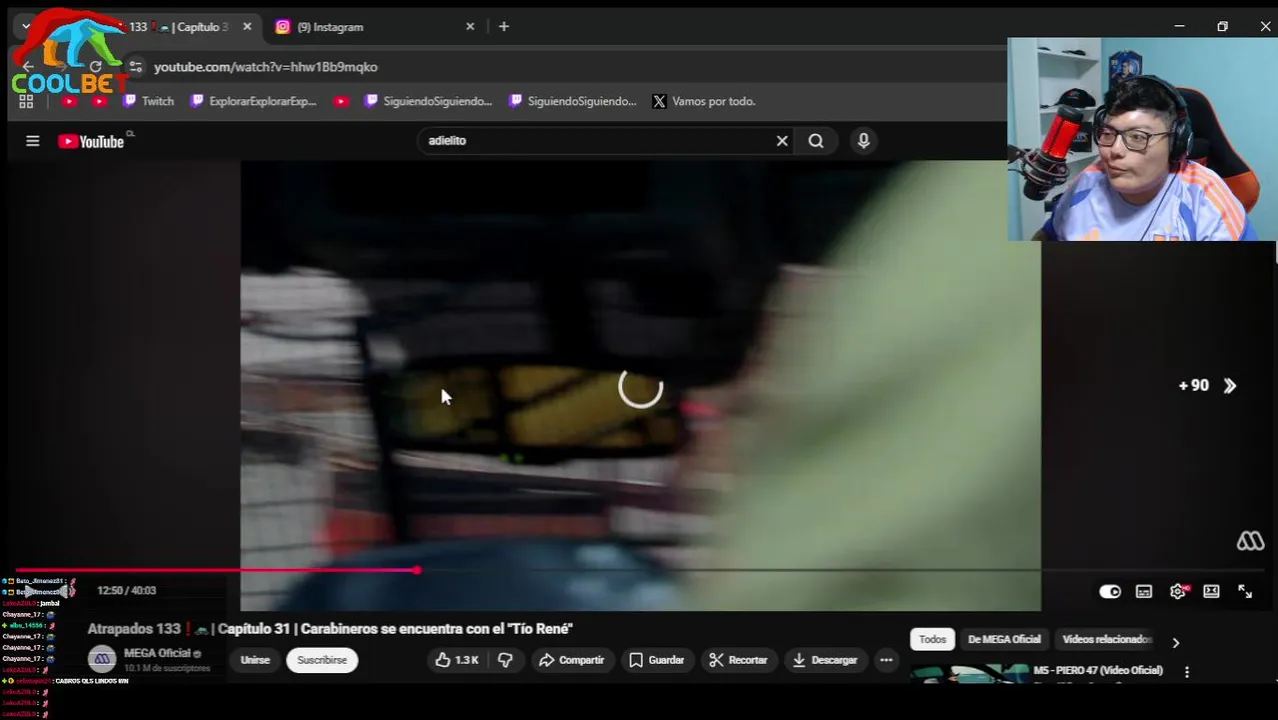Open site info icon in address bar

coord(135,67)
